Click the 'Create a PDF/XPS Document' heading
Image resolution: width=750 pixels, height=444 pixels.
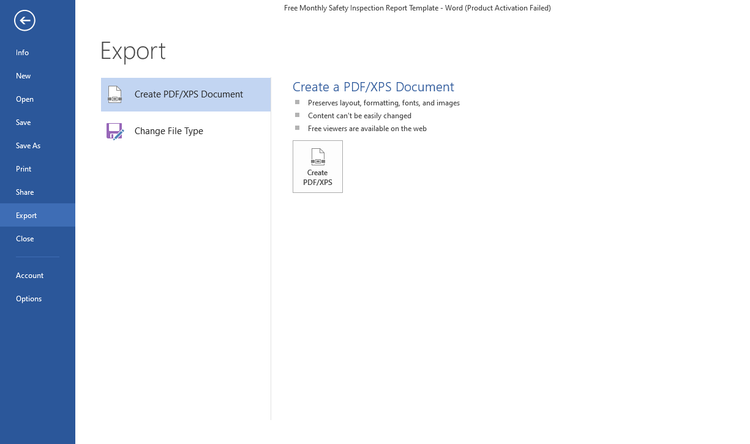point(373,87)
